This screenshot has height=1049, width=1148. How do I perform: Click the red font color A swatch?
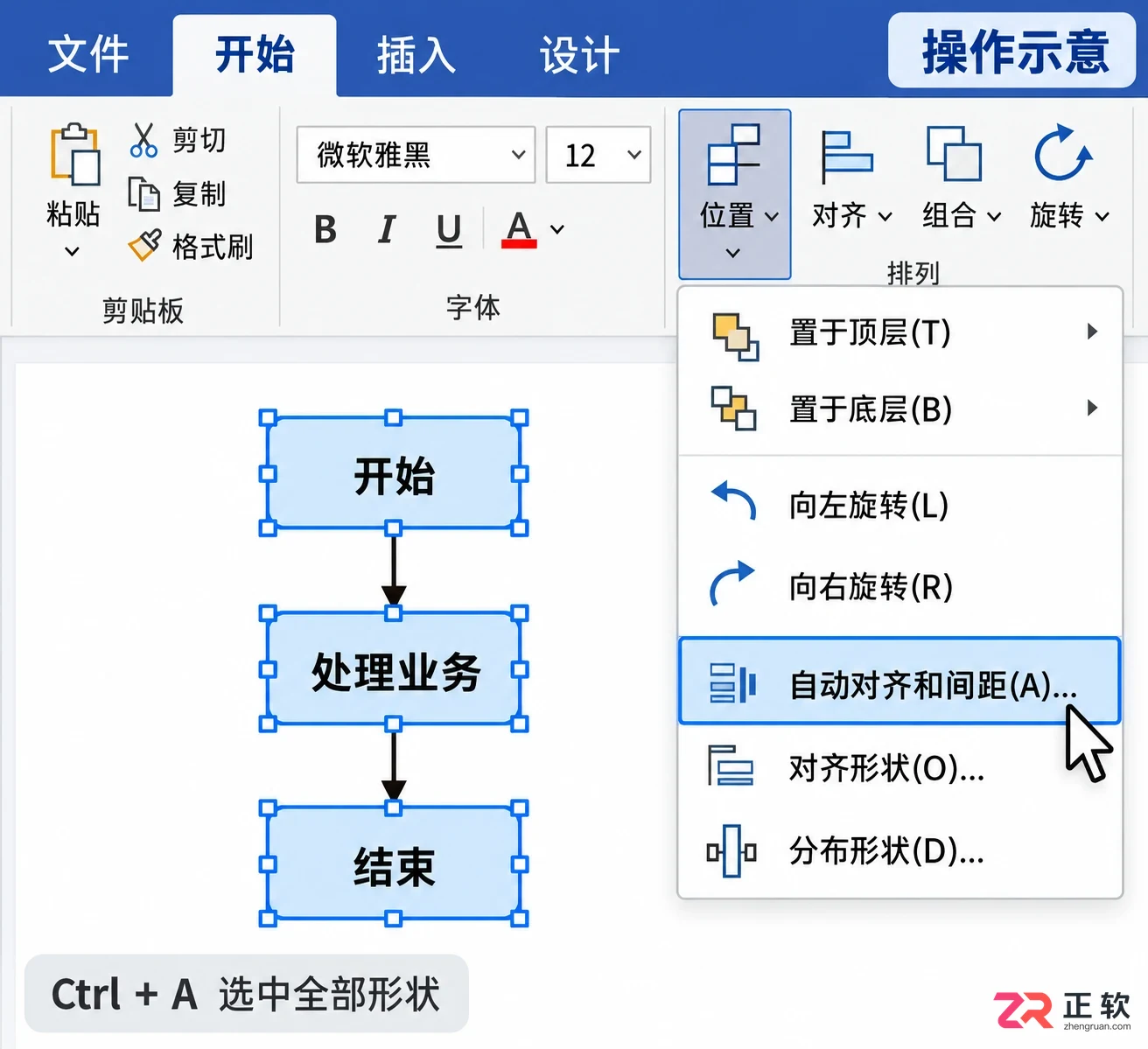519,229
